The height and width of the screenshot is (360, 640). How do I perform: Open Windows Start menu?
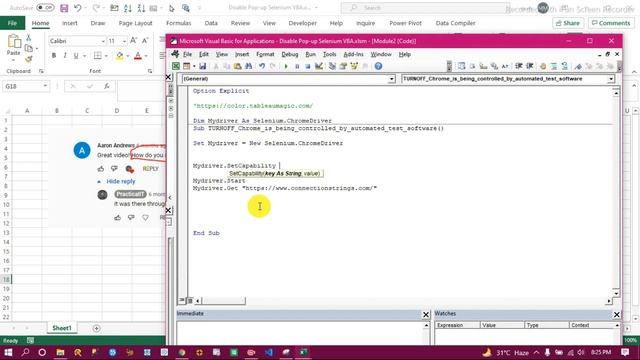tap(8, 352)
